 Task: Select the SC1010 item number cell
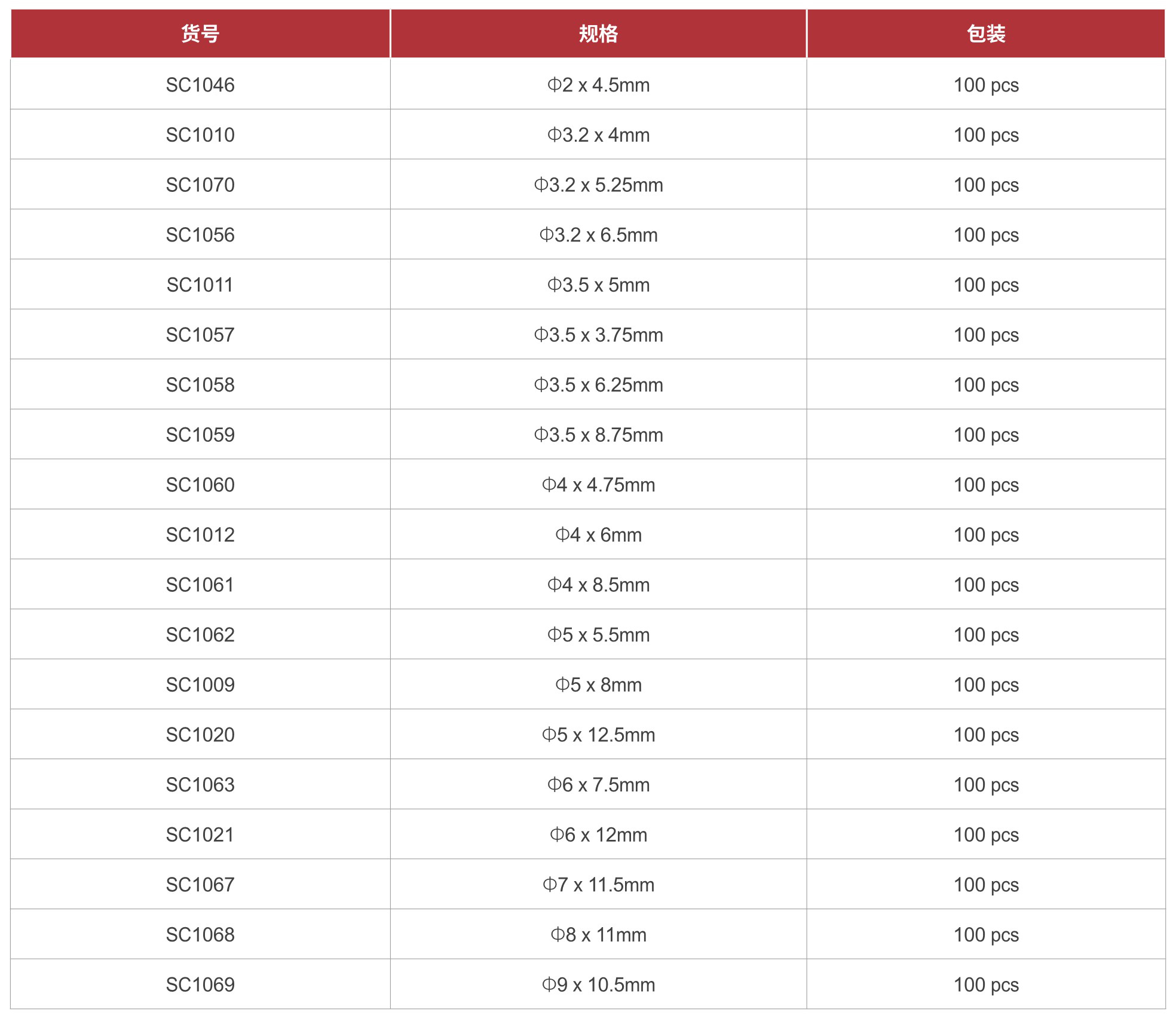200,135
